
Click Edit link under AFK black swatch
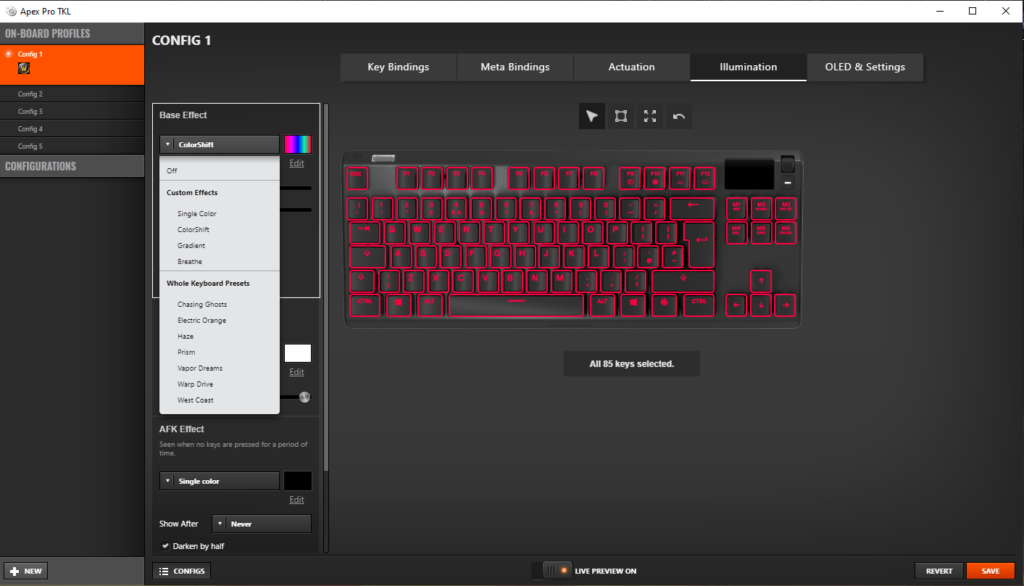[296, 500]
